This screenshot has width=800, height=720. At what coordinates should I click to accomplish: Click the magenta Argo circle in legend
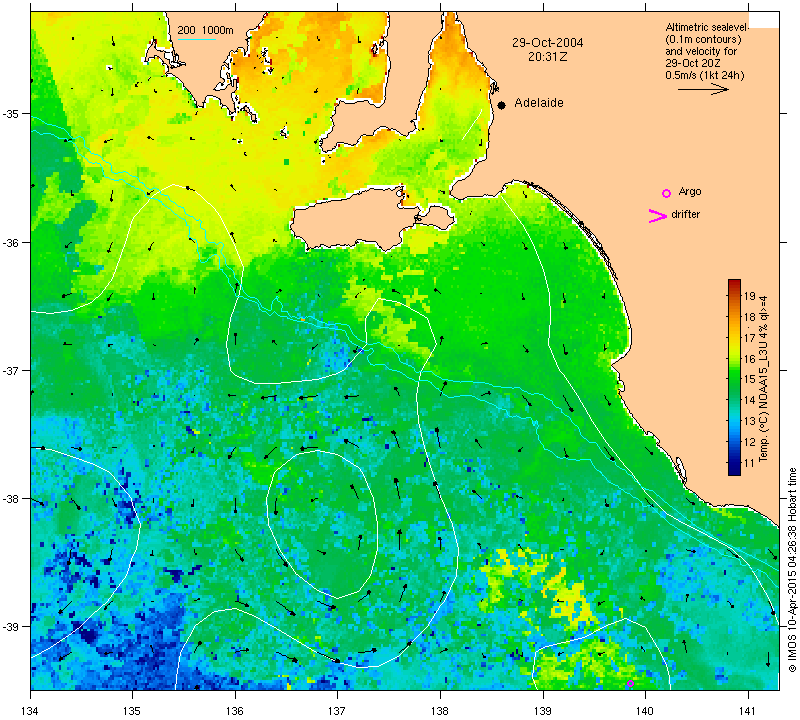(666, 193)
